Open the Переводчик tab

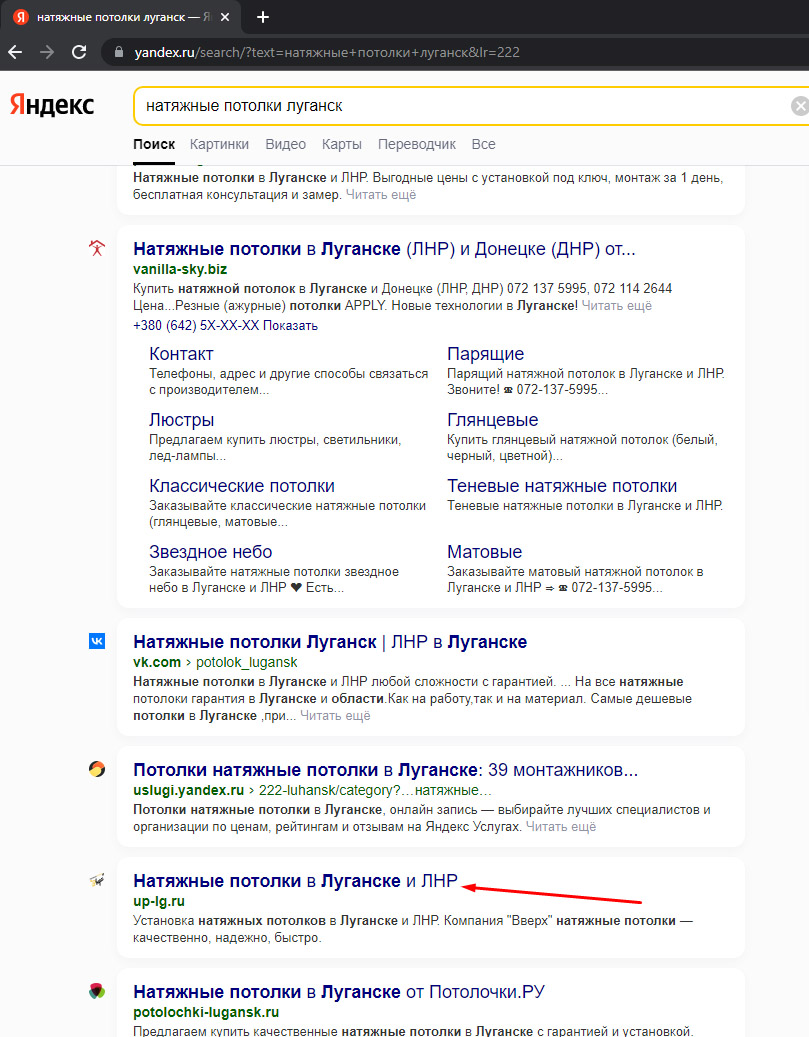[x=417, y=144]
